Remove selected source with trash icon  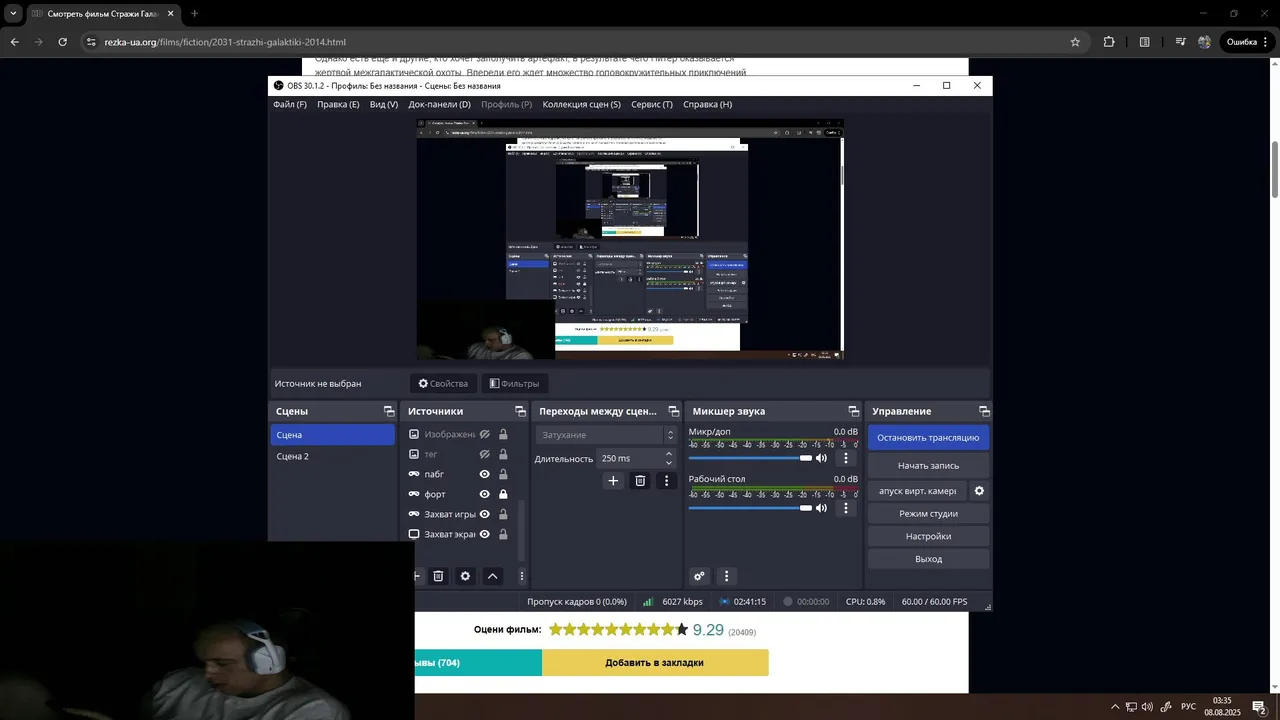pyautogui.click(x=438, y=576)
